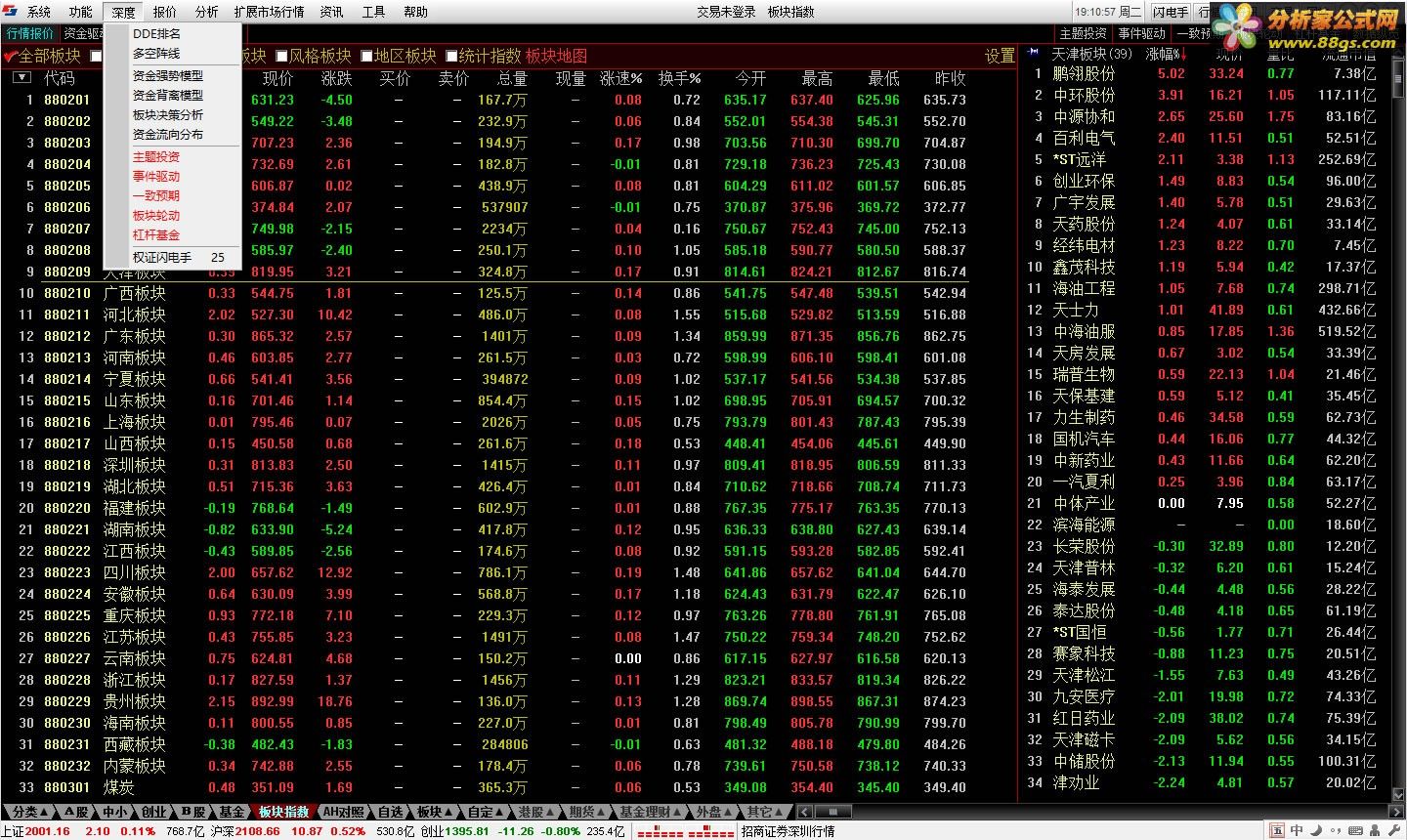Viewport: 1407px width, 840px height.
Task: Switch to the 自选 bottom tab
Action: [390, 812]
